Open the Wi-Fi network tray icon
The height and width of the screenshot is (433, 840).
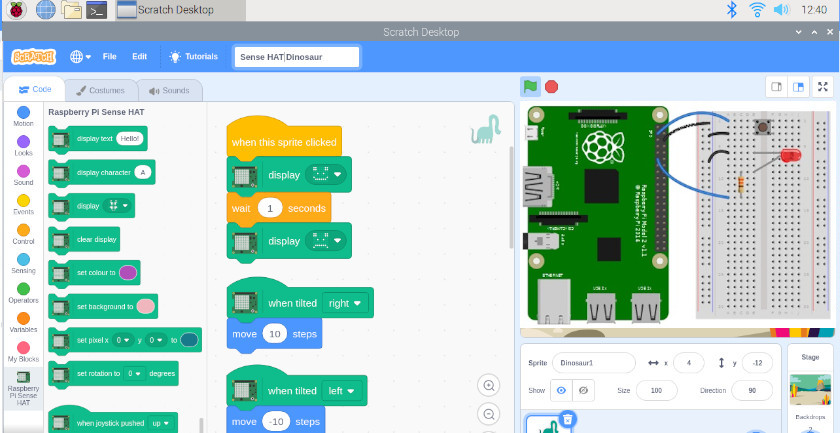[x=757, y=9]
